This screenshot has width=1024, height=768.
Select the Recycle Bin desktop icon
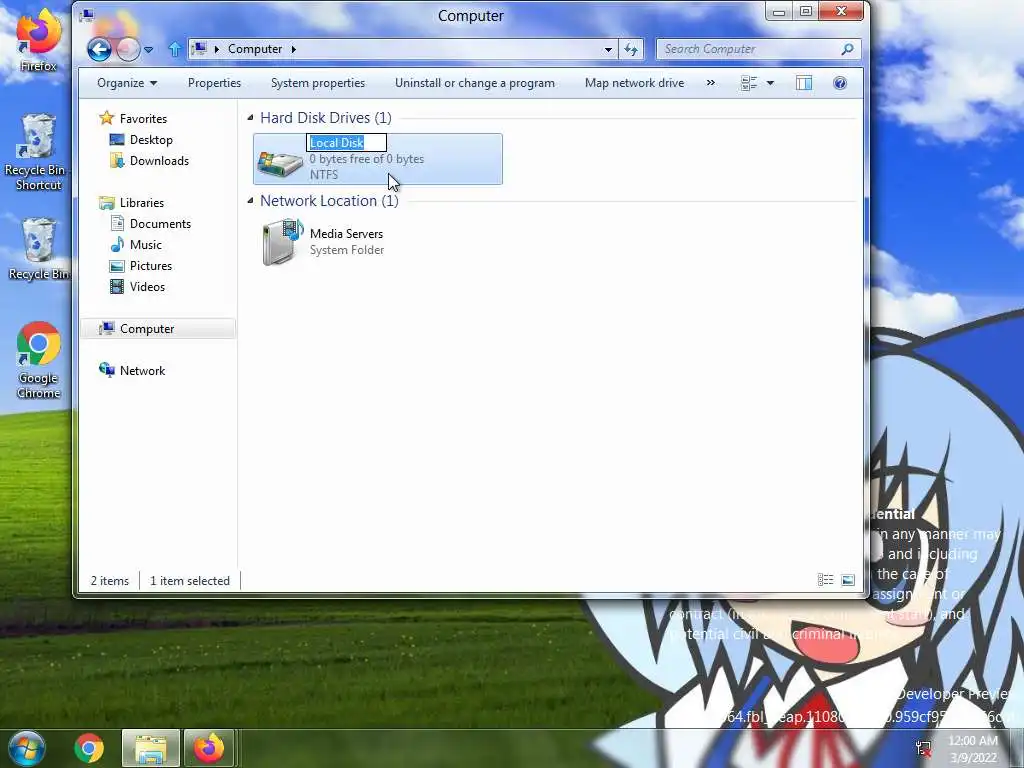(39, 249)
